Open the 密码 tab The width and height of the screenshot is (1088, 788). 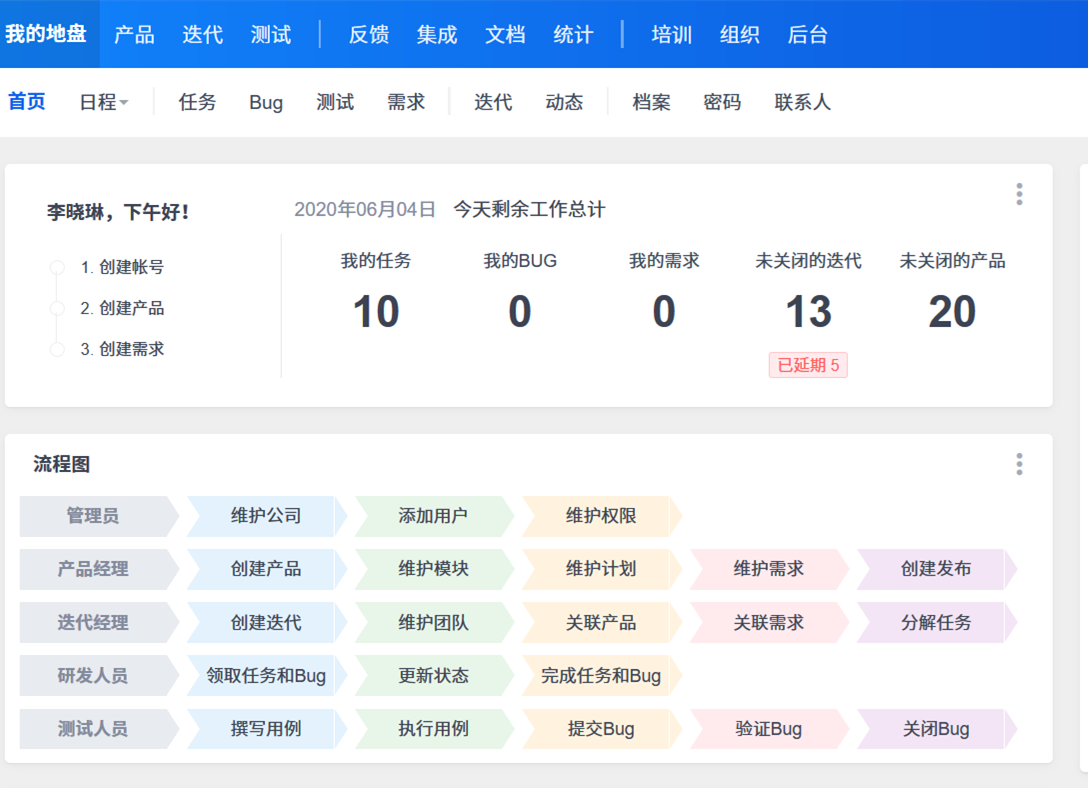click(x=722, y=101)
